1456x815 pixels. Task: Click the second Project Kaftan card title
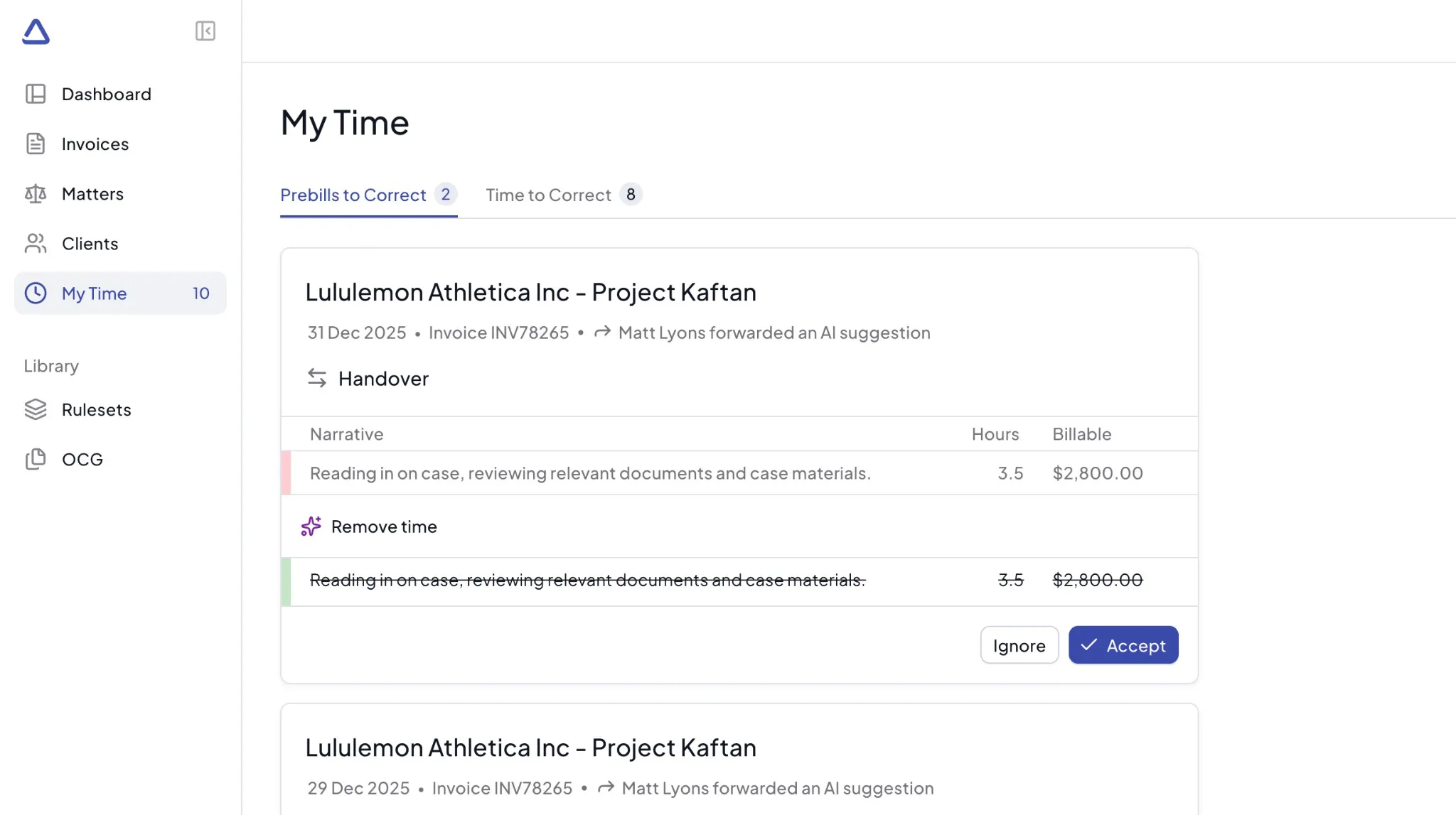[530, 747]
